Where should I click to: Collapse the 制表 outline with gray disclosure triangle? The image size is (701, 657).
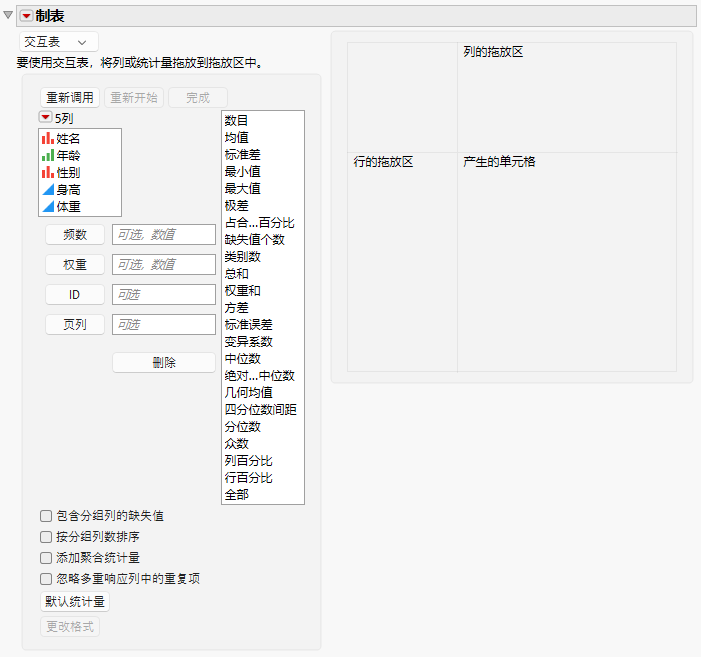[x=8, y=15]
